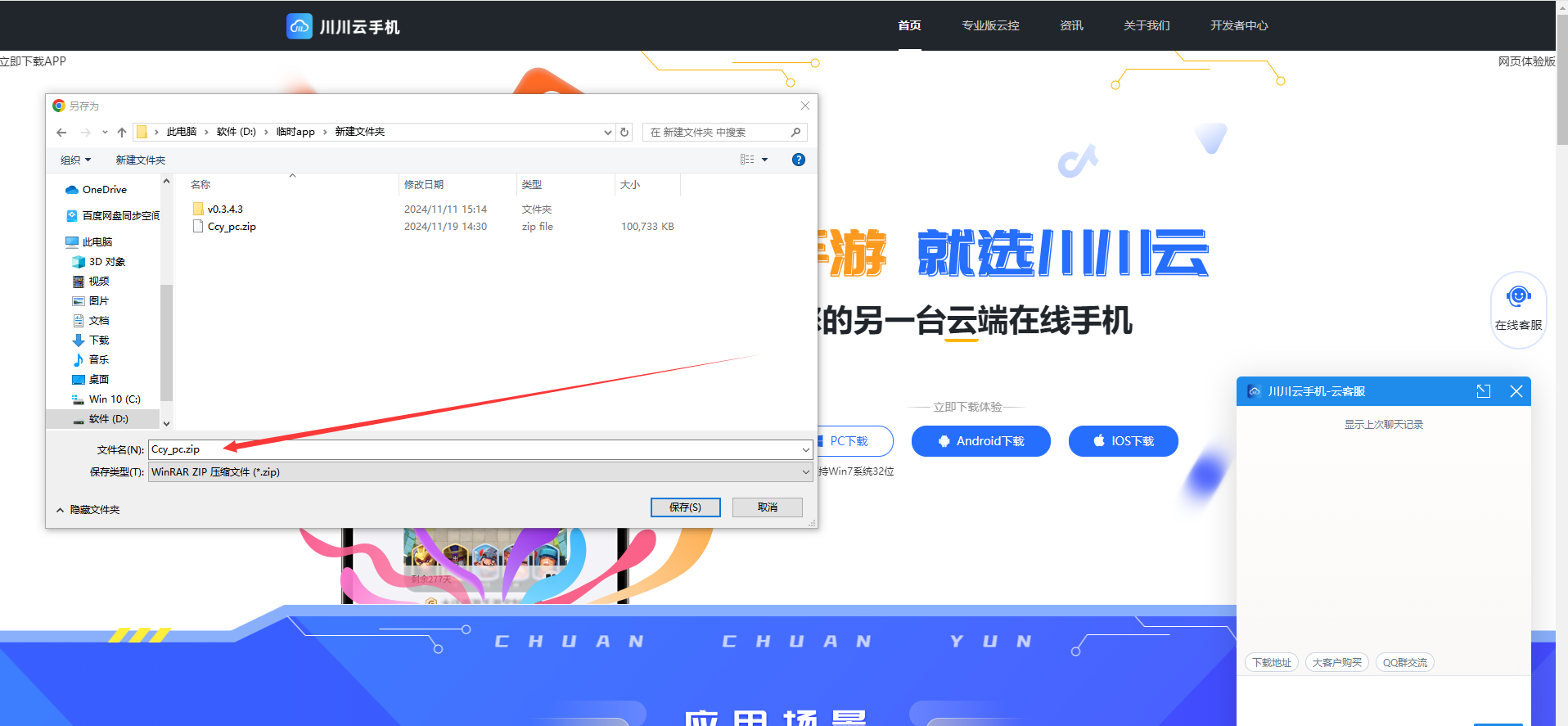Click 显示上次聊天记录 link

[x=1384, y=424]
